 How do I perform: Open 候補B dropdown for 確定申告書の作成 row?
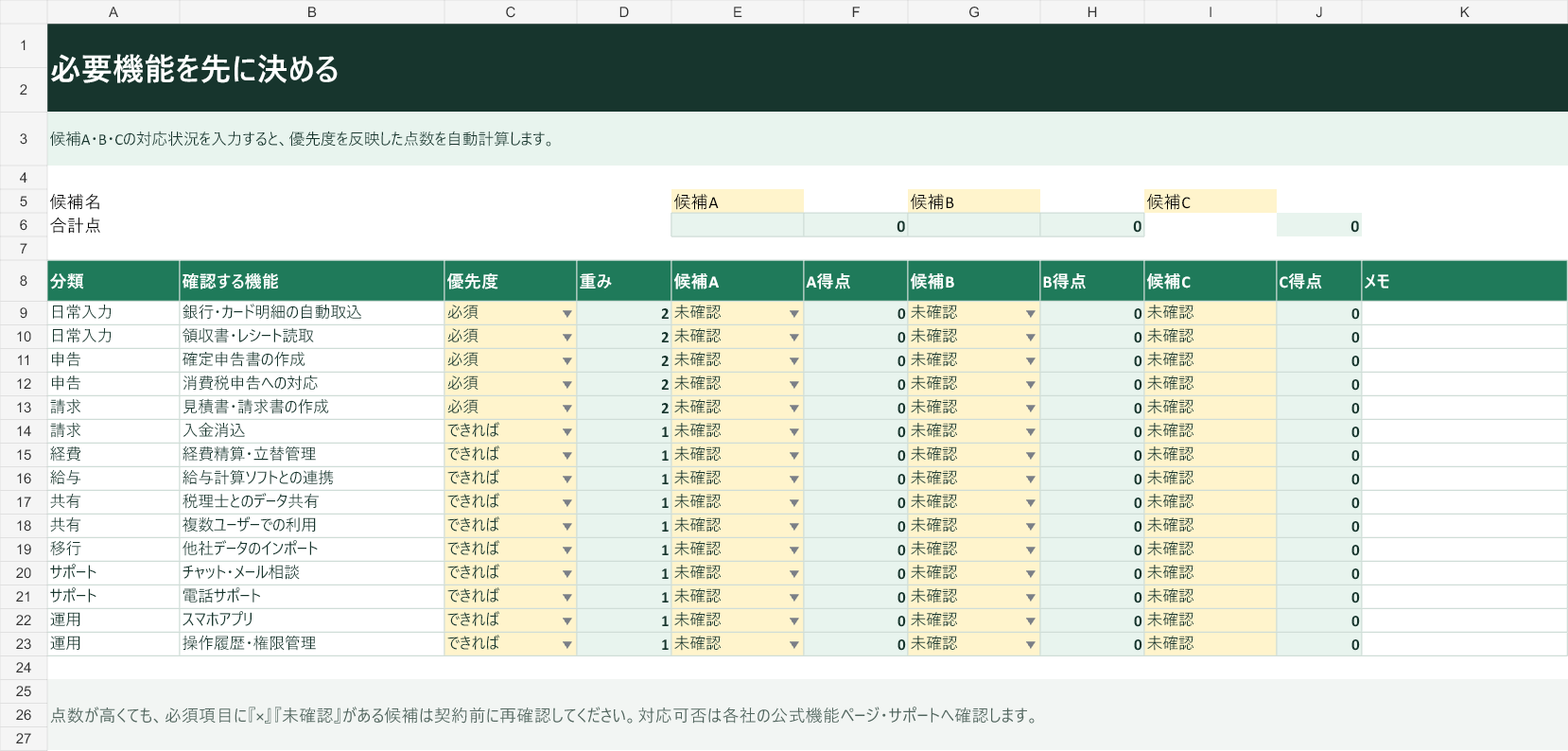1030,360
